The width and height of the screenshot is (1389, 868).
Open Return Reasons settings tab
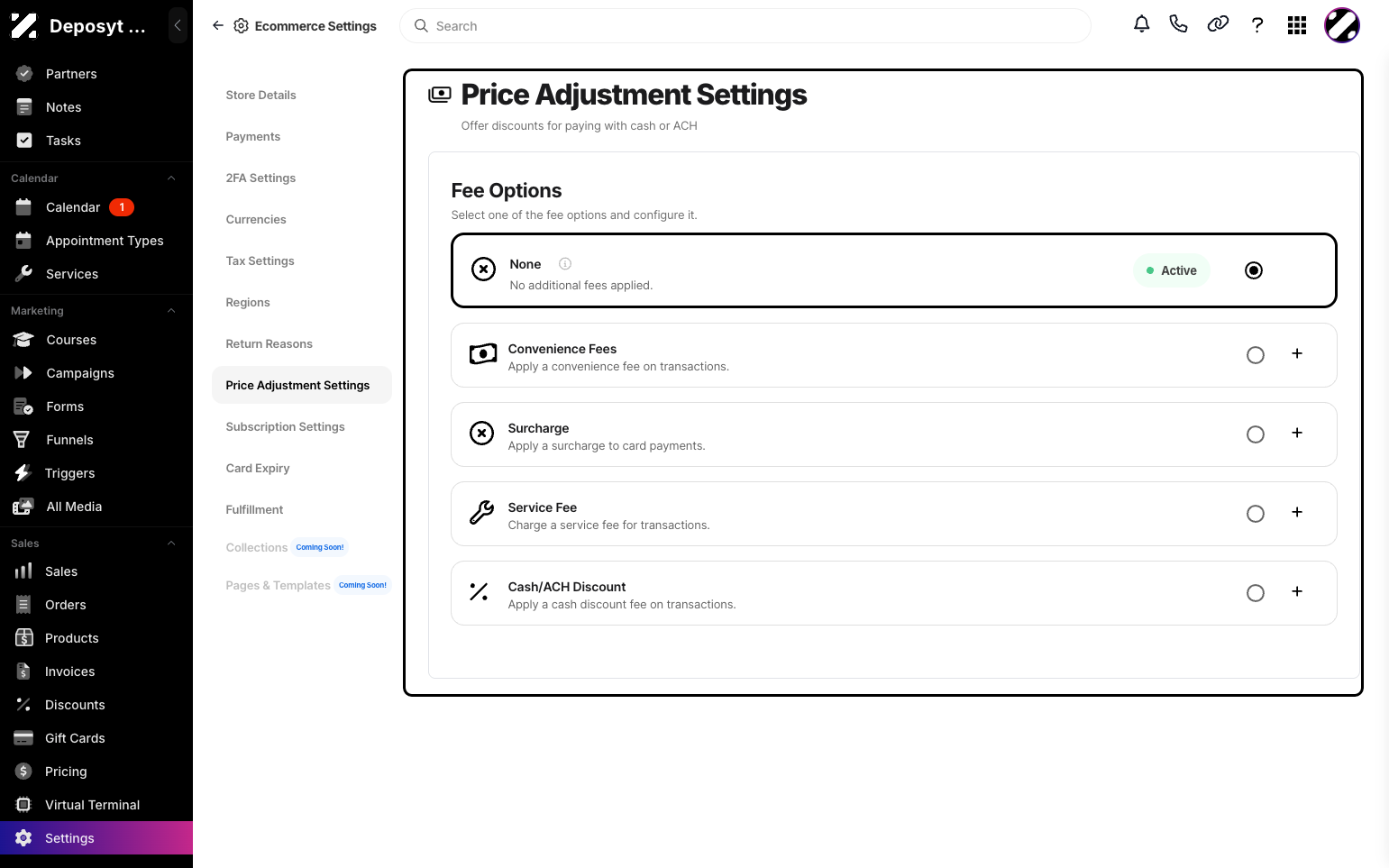point(270,344)
